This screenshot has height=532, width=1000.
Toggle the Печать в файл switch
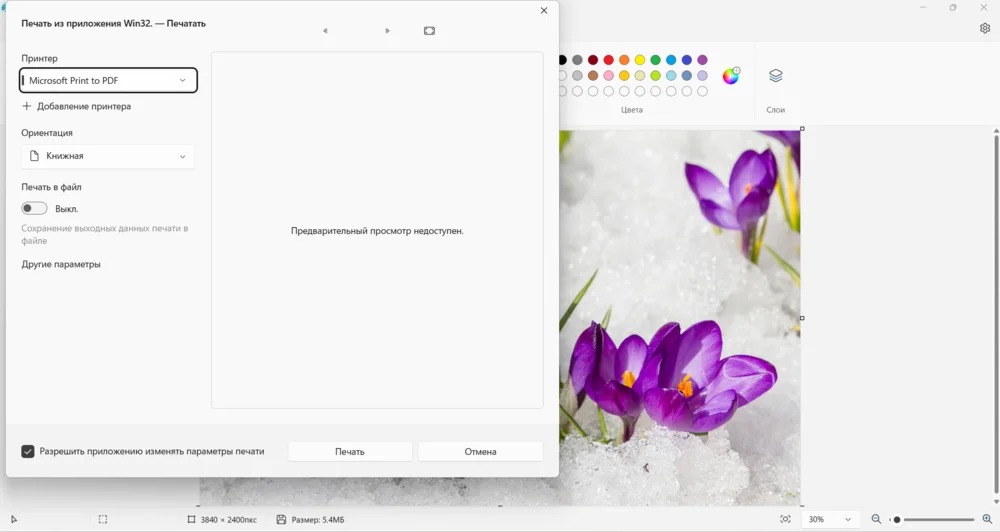pyautogui.click(x=34, y=208)
